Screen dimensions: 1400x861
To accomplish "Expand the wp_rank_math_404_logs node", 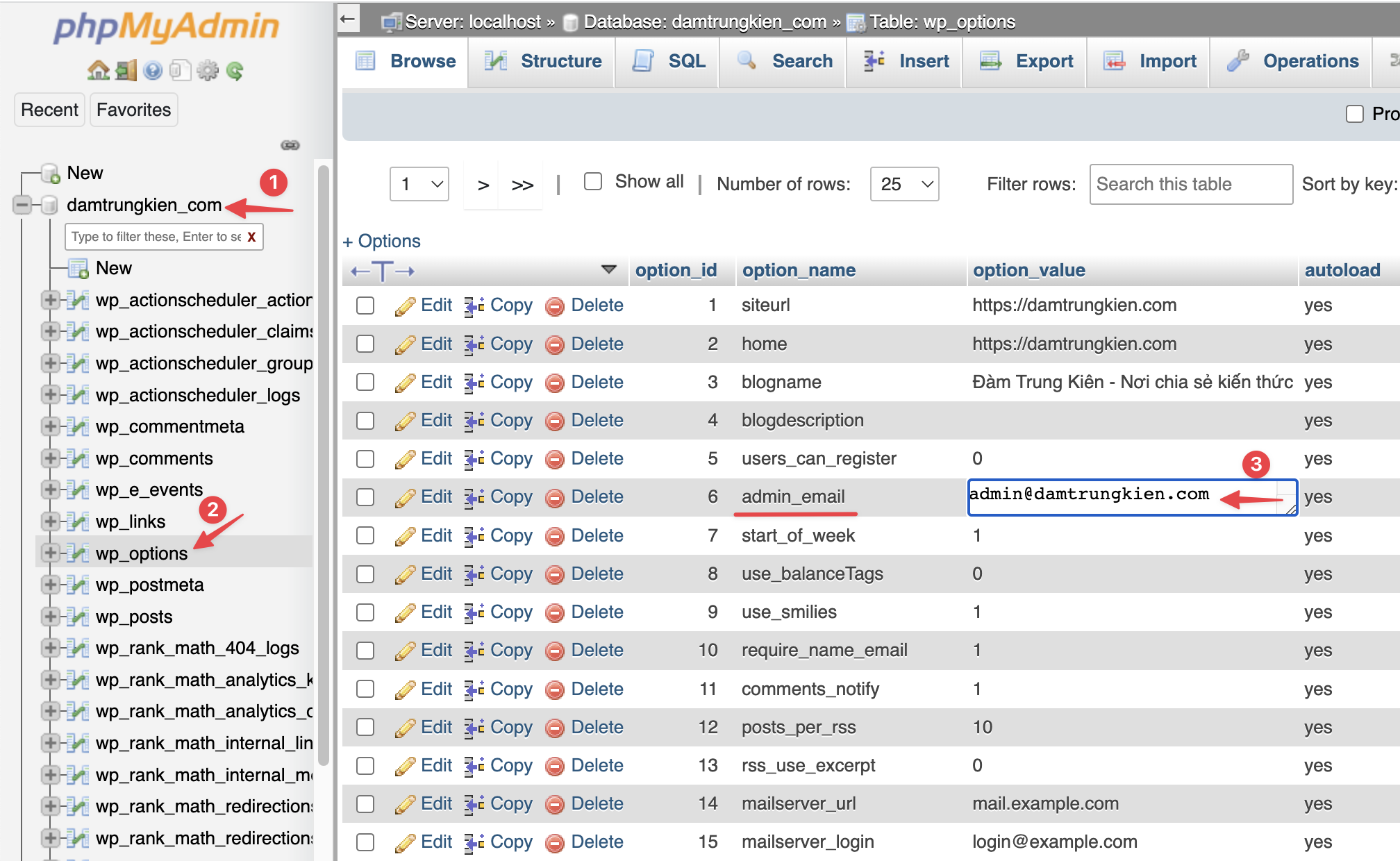I will (x=49, y=648).
